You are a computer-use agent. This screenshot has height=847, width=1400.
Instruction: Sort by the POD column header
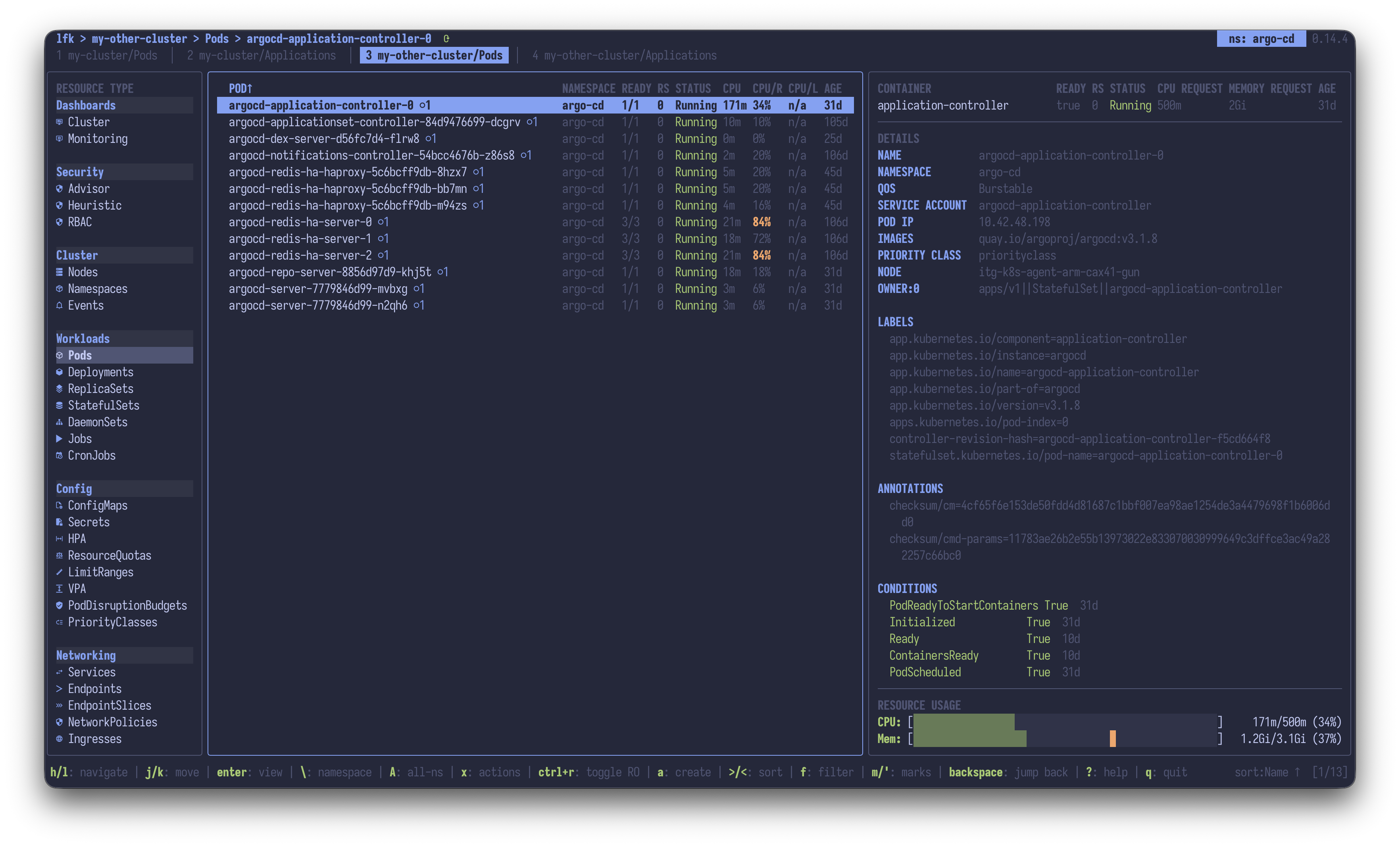(240, 89)
